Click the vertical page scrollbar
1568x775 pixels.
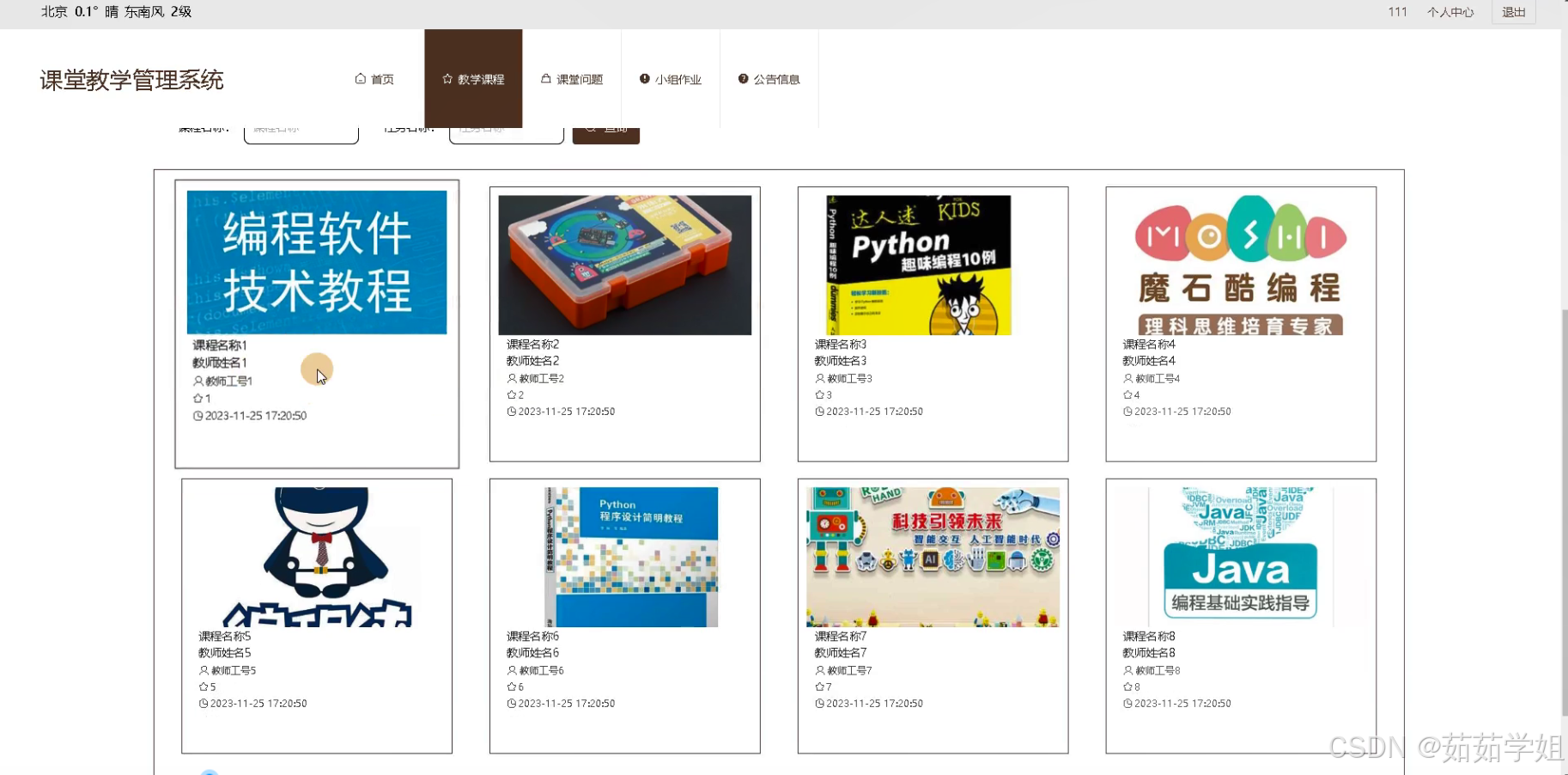pos(1564,511)
